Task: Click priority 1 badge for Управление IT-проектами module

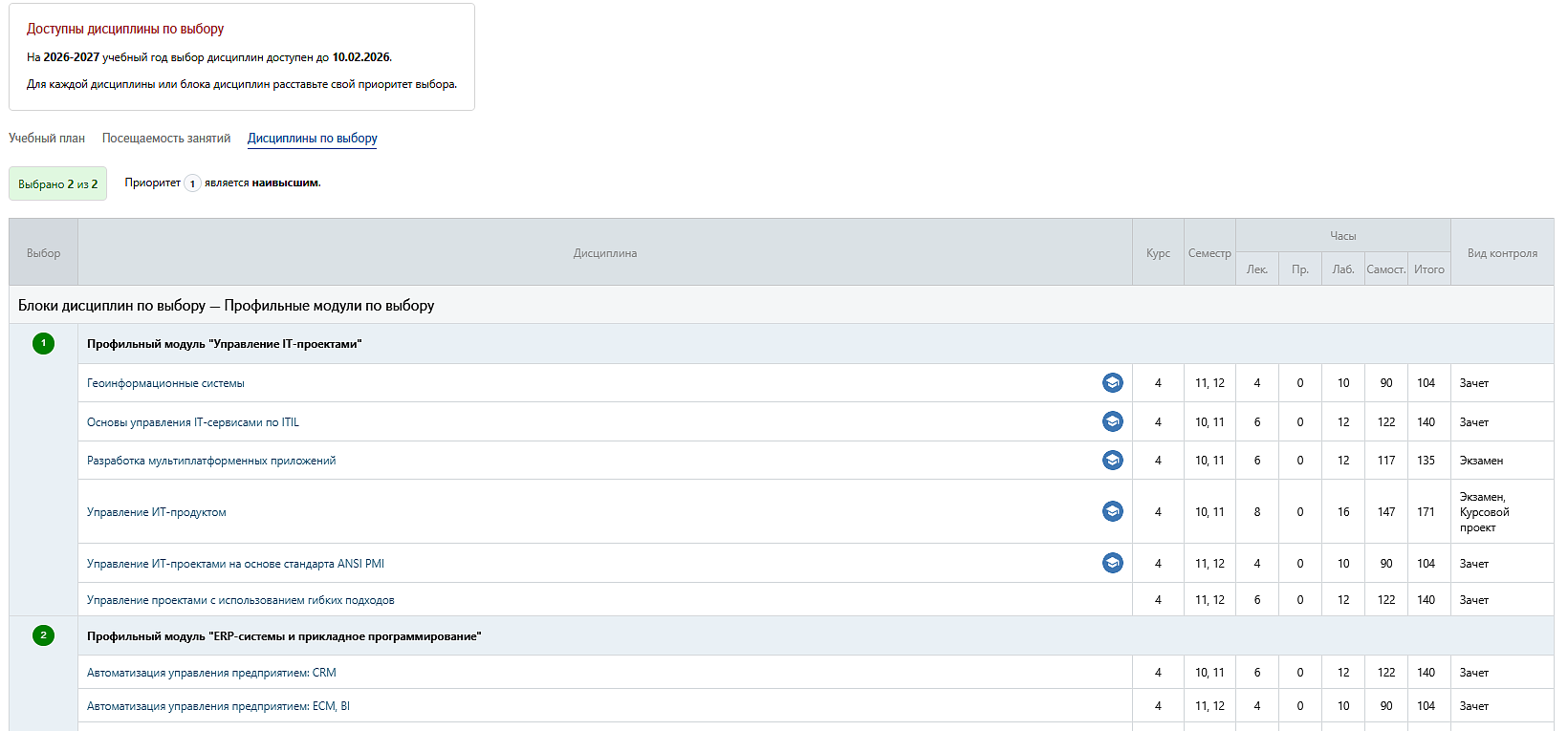Action: pos(43,343)
